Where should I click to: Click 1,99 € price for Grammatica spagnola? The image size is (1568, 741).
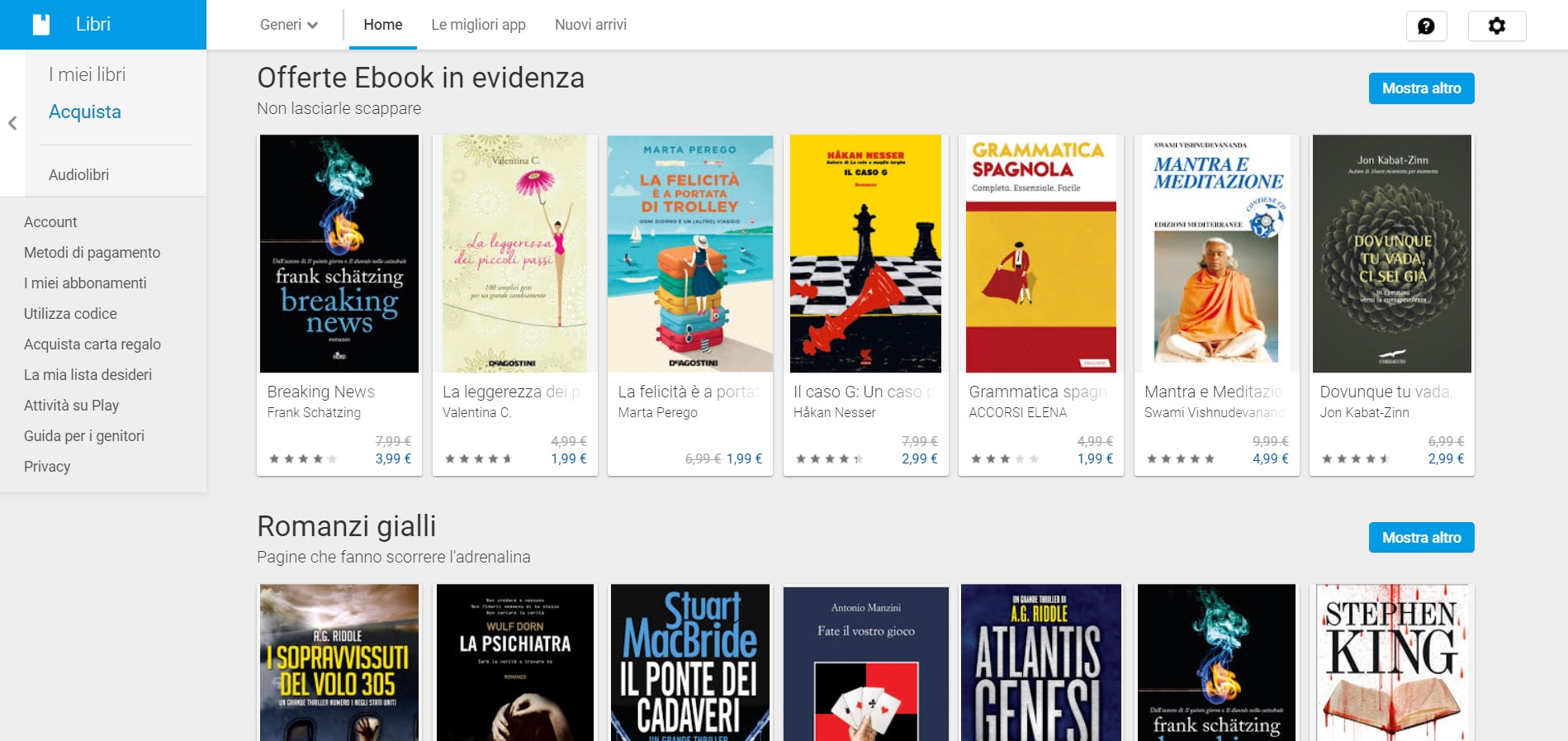click(1095, 458)
